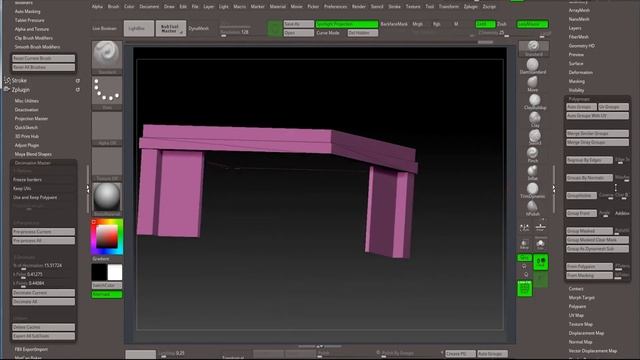
Task: Select the black secondary color swatch
Action: (99, 272)
